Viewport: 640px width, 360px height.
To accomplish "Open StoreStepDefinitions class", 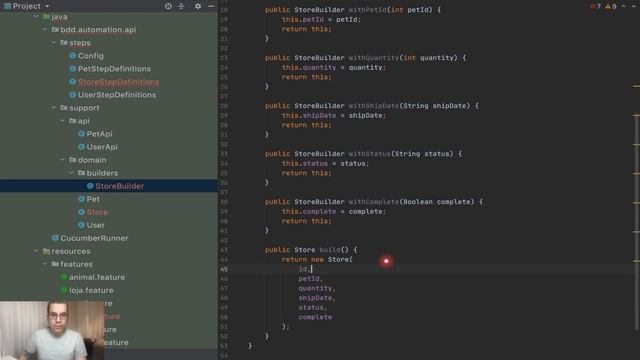I will 118,82.
